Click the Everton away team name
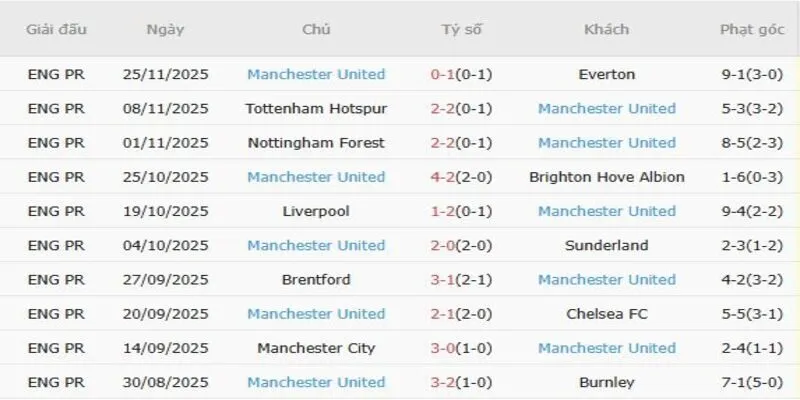Screen dimensions: 800x400 coord(607,74)
